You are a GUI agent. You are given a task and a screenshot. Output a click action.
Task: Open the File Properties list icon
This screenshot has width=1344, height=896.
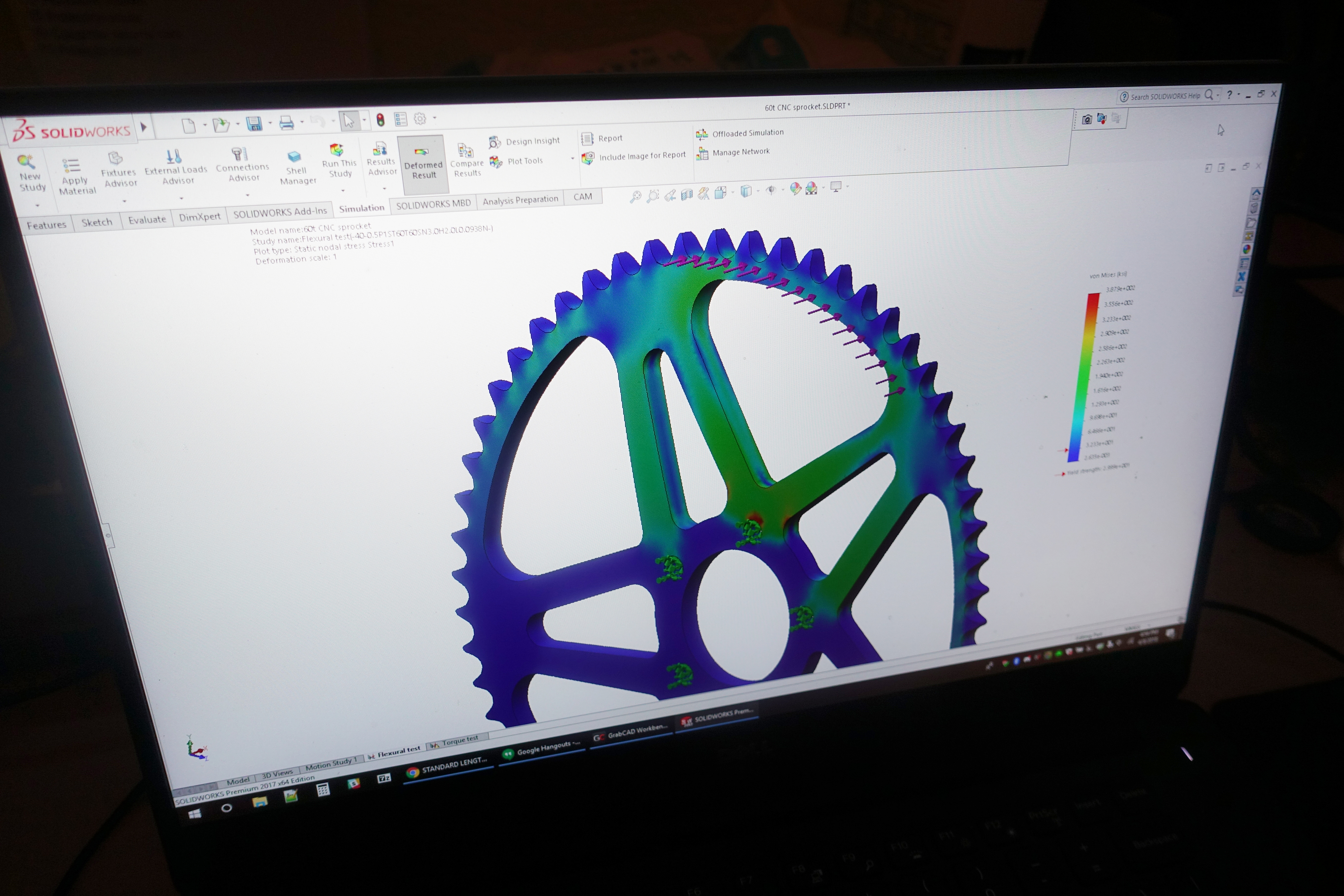tap(401, 119)
